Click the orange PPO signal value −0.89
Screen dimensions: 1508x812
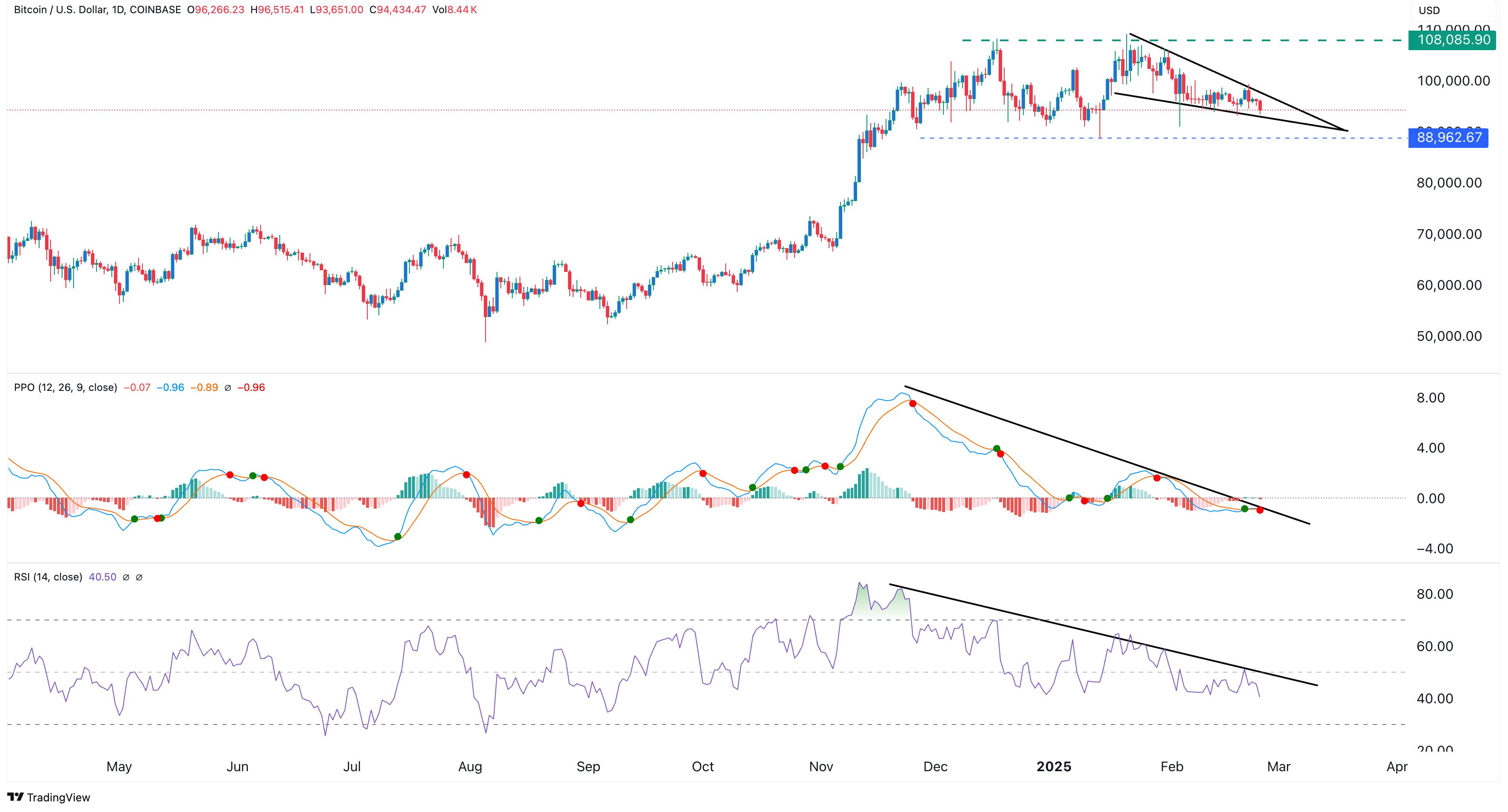pyautogui.click(x=204, y=388)
